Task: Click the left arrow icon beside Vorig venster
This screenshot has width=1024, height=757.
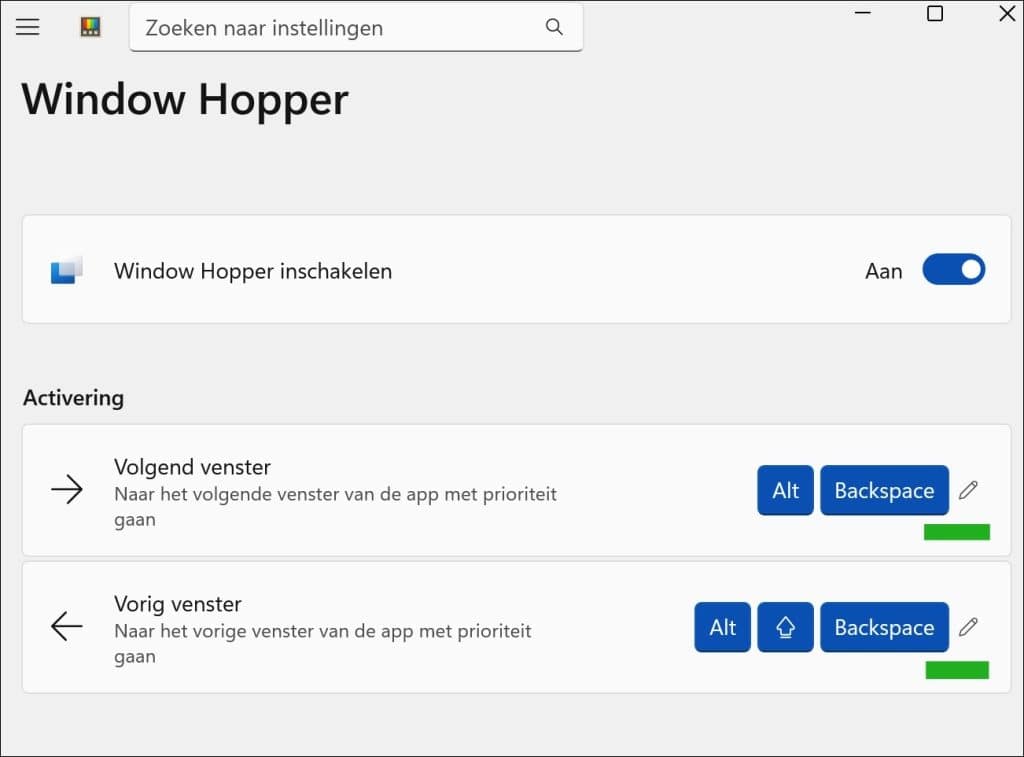Action: tap(67, 626)
